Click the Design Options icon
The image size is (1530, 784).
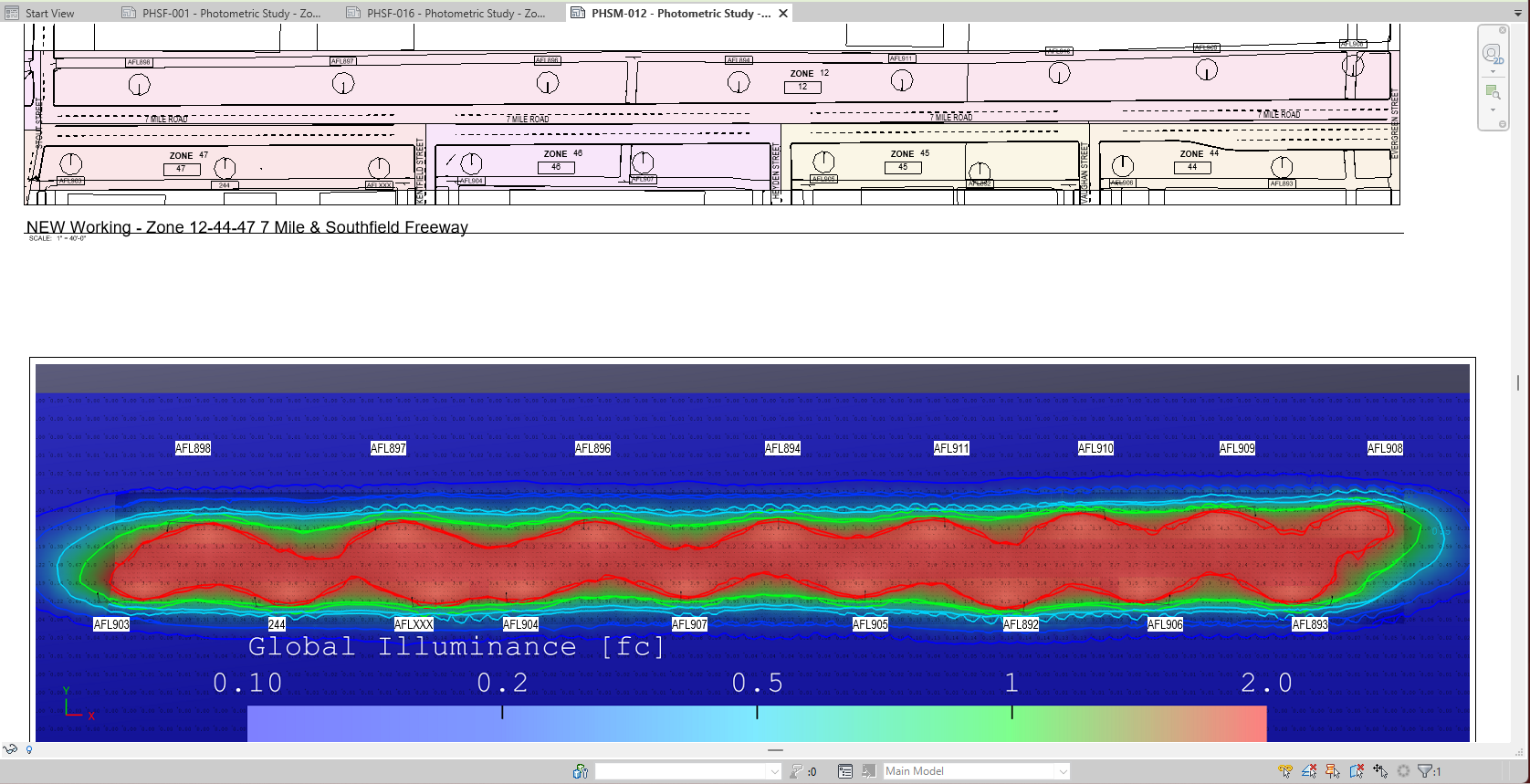845,771
